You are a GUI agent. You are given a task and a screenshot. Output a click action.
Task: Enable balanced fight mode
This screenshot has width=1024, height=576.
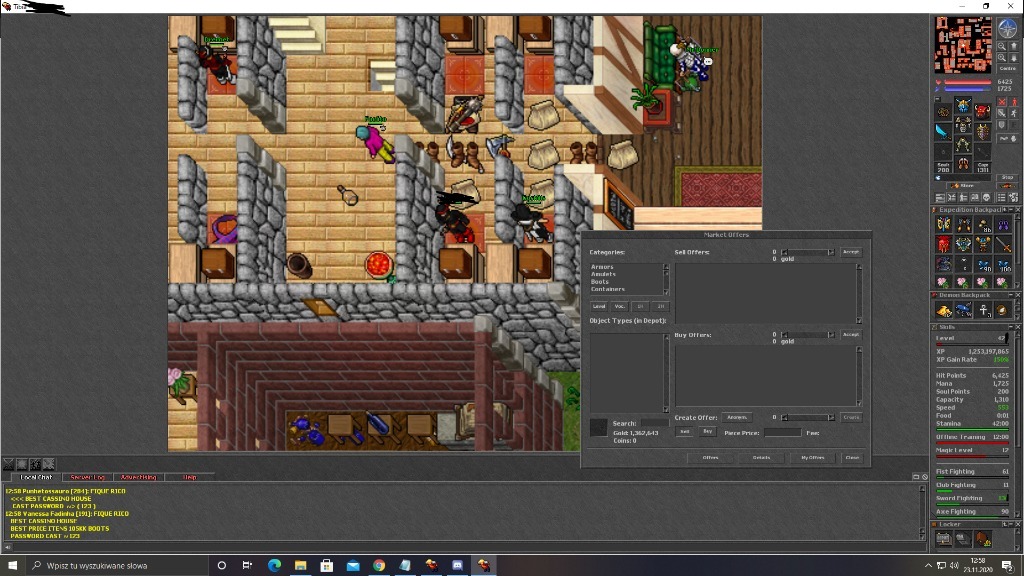[1002, 114]
